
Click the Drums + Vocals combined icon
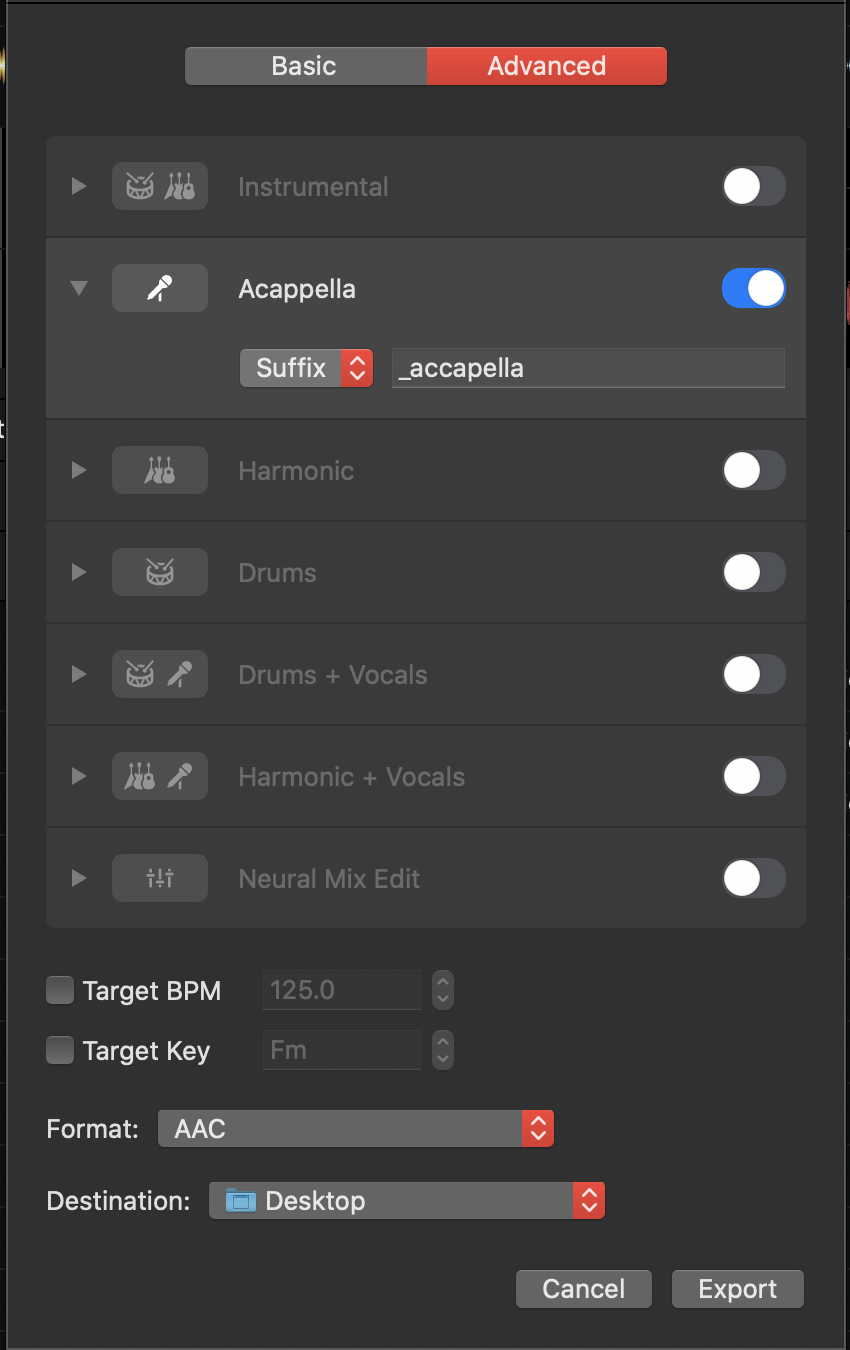tap(160, 674)
